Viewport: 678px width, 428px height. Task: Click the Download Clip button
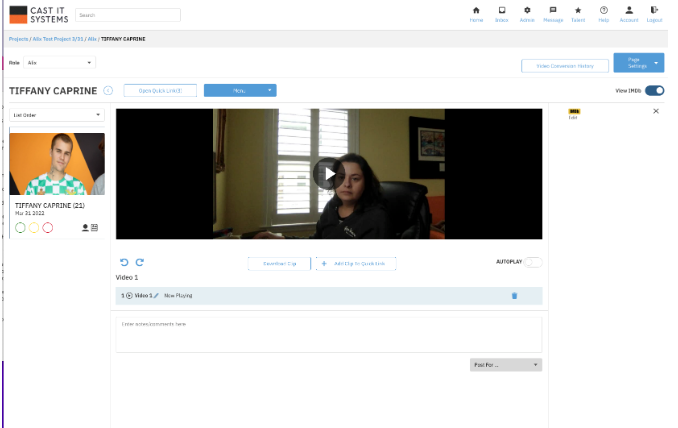pyautogui.click(x=279, y=264)
